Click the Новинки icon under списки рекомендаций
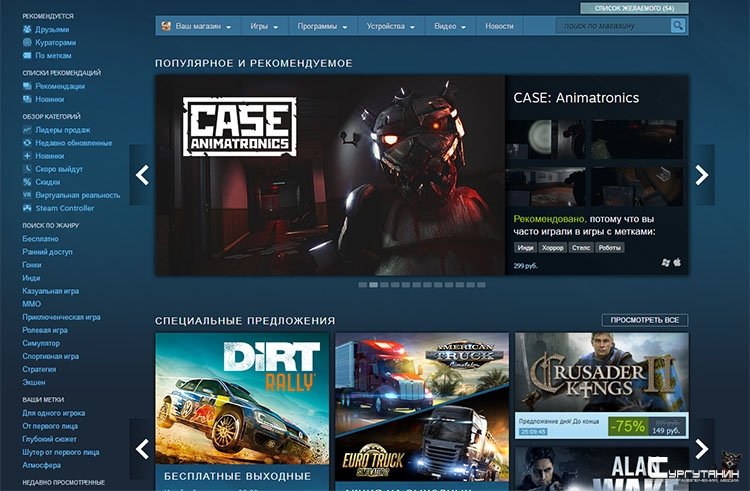This screenshot has height=491, width=750. click(27, 99)
